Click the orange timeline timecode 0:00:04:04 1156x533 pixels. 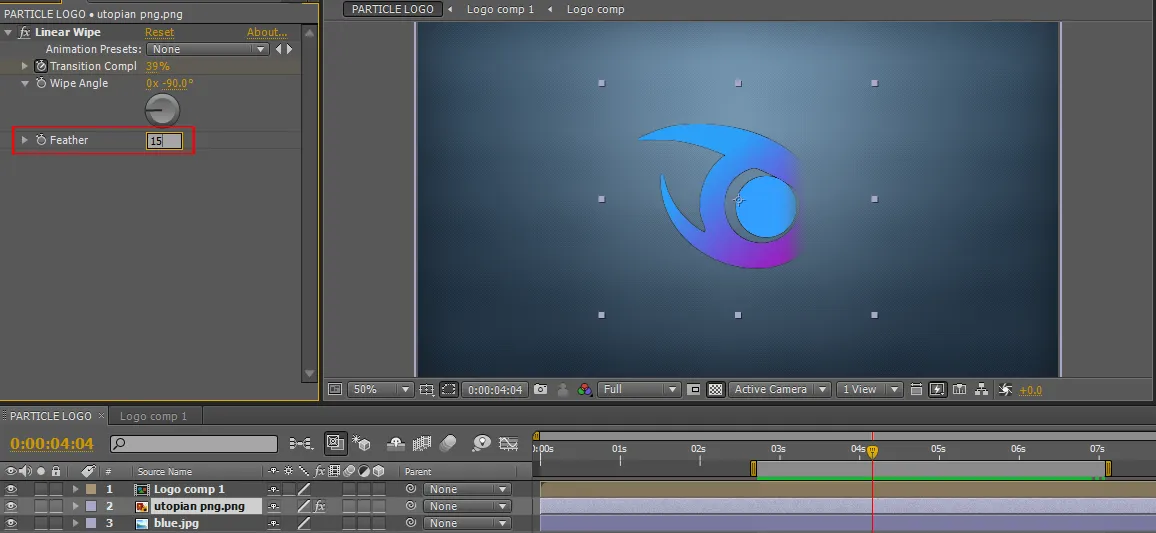52,443
